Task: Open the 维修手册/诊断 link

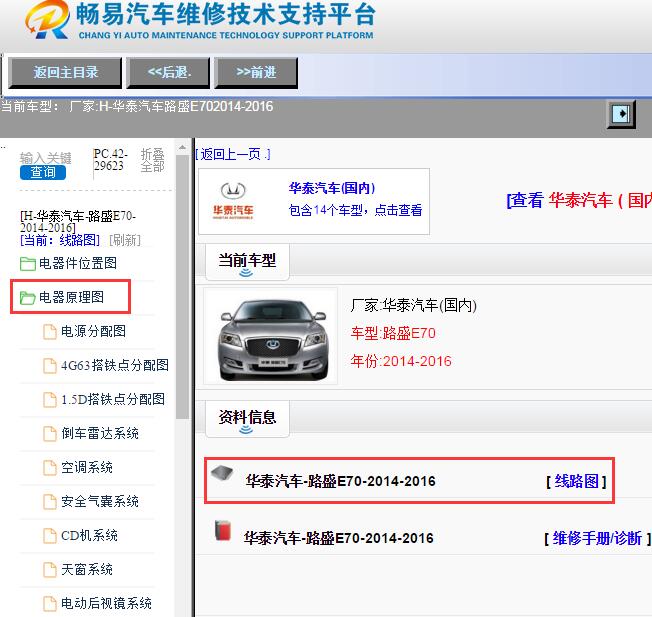Action: tap(597, 538)
